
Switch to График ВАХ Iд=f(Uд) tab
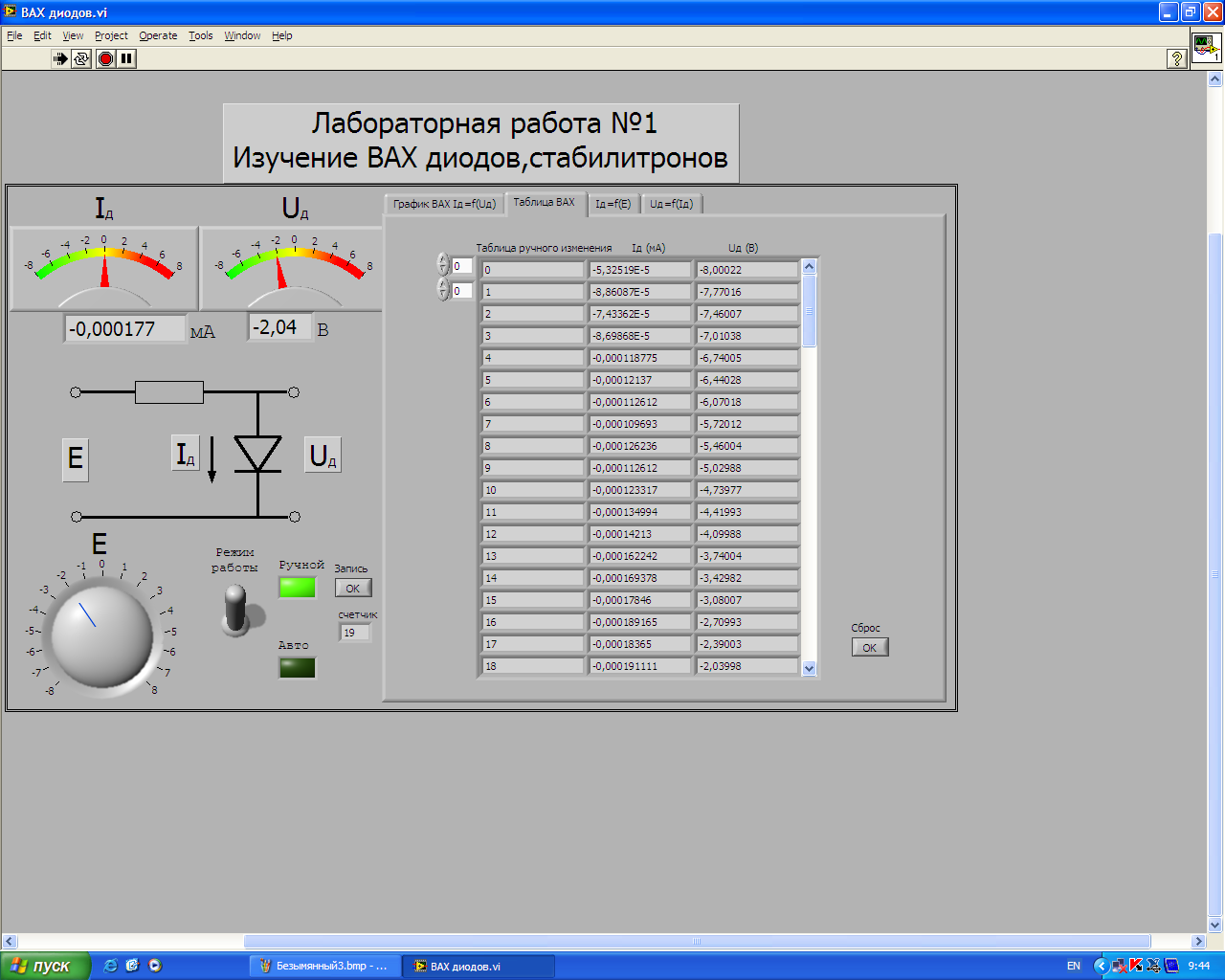[x=444, y=204]
